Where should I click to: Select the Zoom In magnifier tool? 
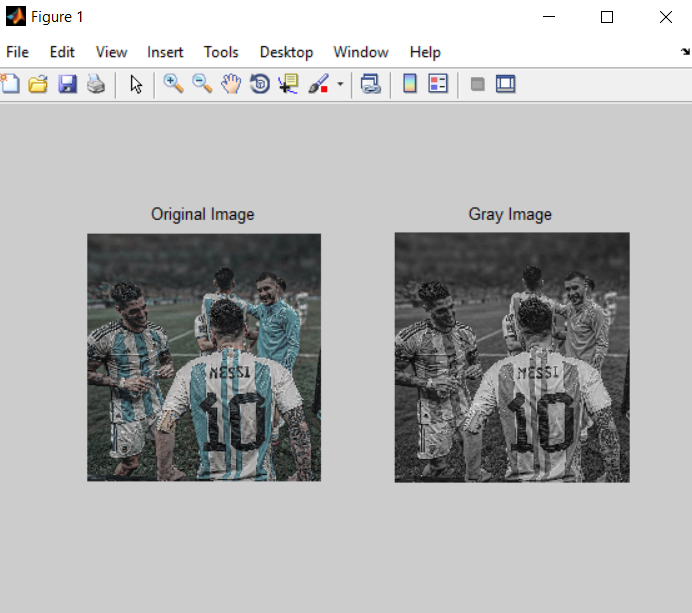(x=173, y=85)
